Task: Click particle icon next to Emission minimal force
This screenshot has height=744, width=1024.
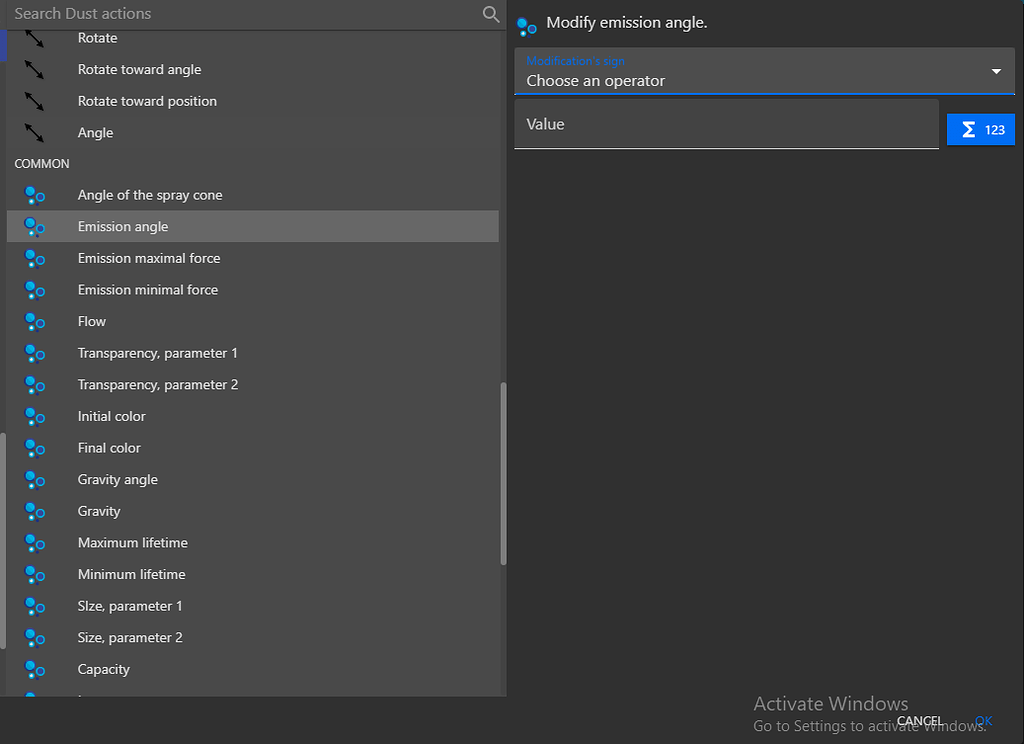Action: [x=34, y=290]
